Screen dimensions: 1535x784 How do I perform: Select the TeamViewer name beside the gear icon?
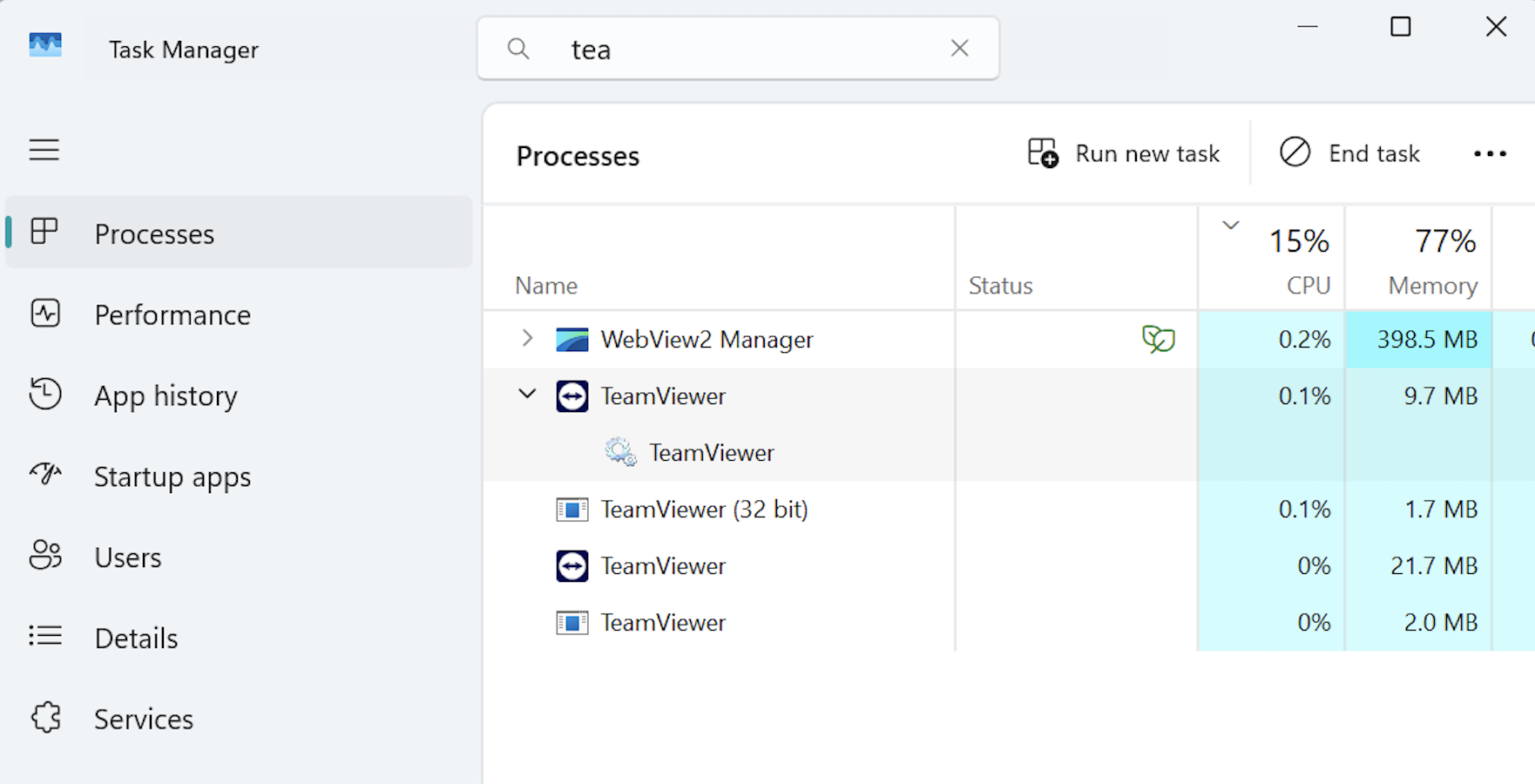pos(711,453)
